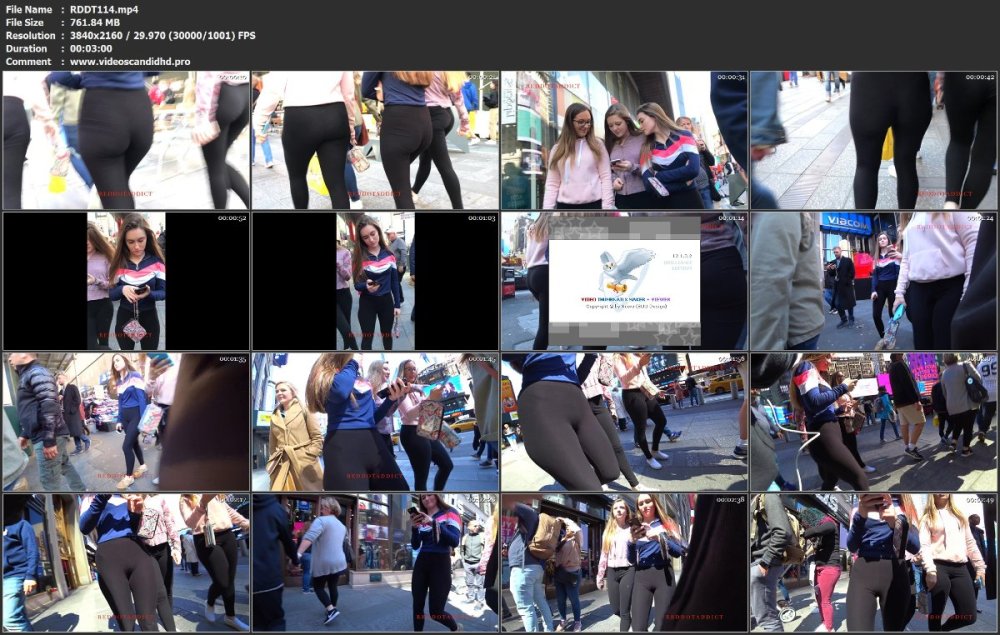
Task: Open the thumbnail stamped 00:01:24
Action: point(874,281)
